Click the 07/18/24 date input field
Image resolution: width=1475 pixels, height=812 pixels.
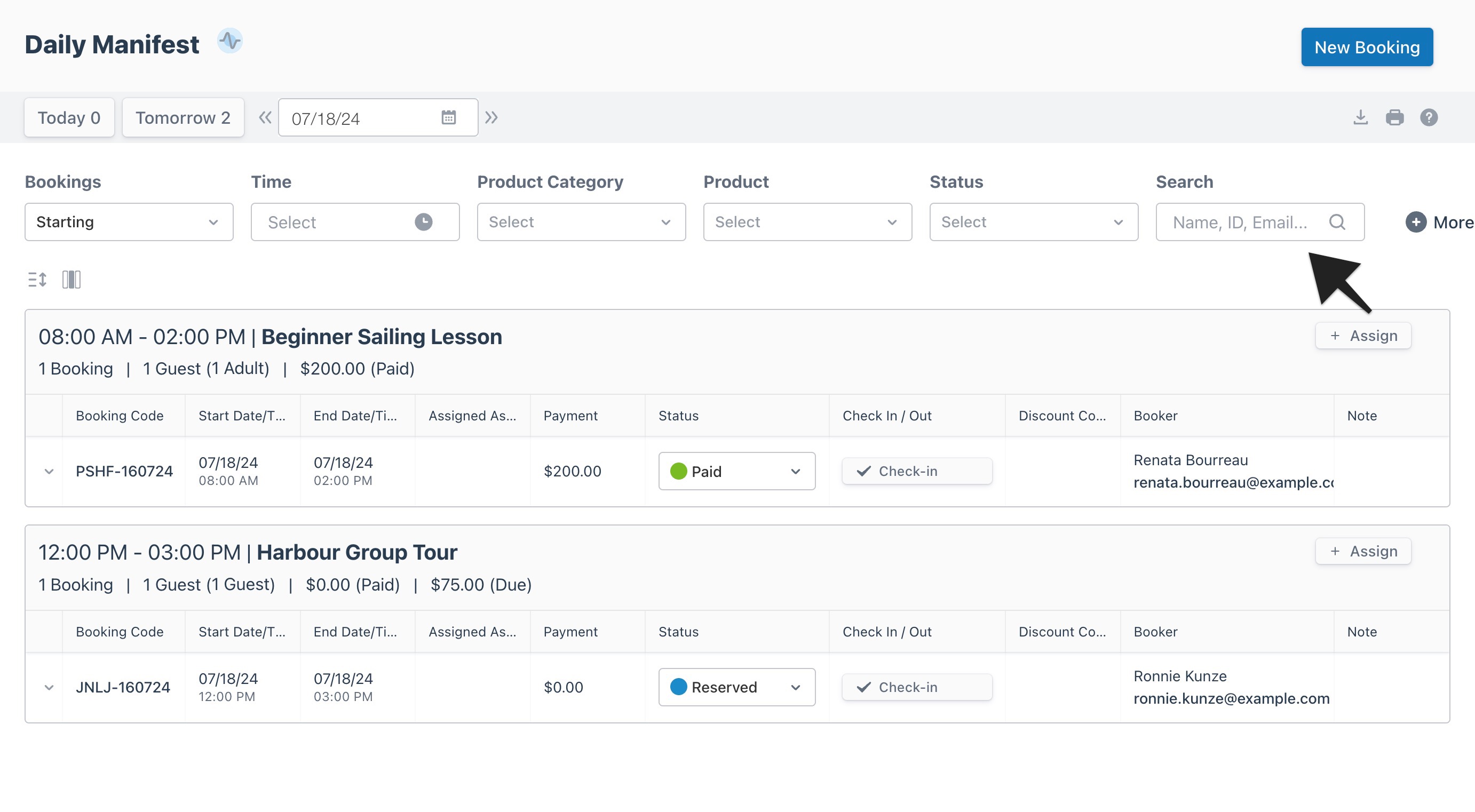coord(378,117)
